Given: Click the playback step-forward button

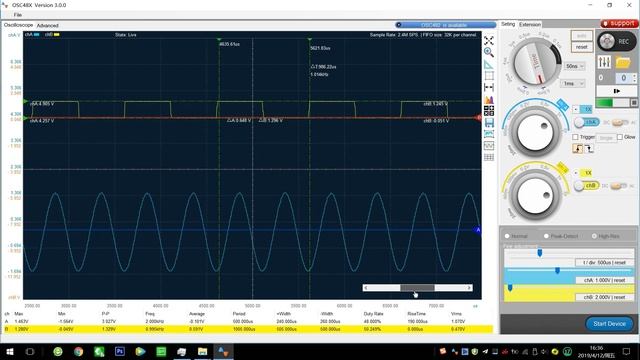Looking at the screenshot, I should [x=616, y=91].
